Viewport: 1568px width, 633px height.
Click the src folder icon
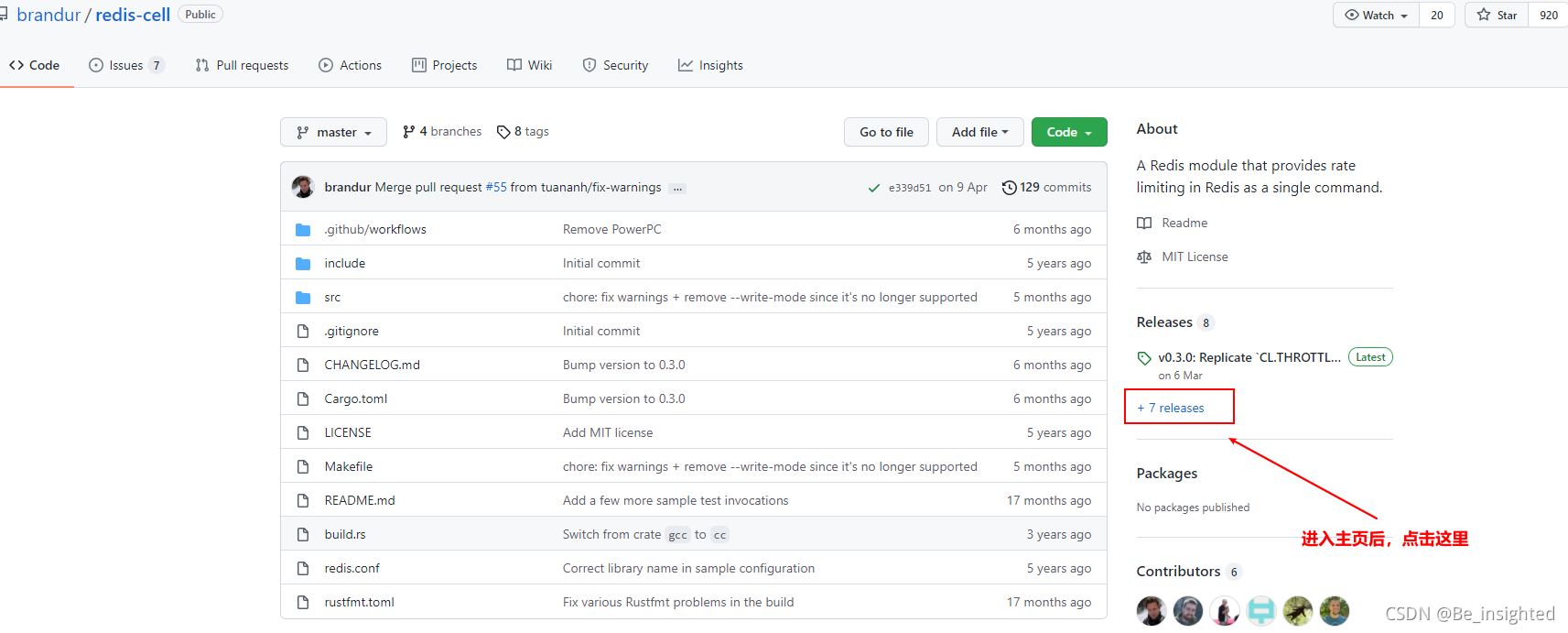point(303,298)
